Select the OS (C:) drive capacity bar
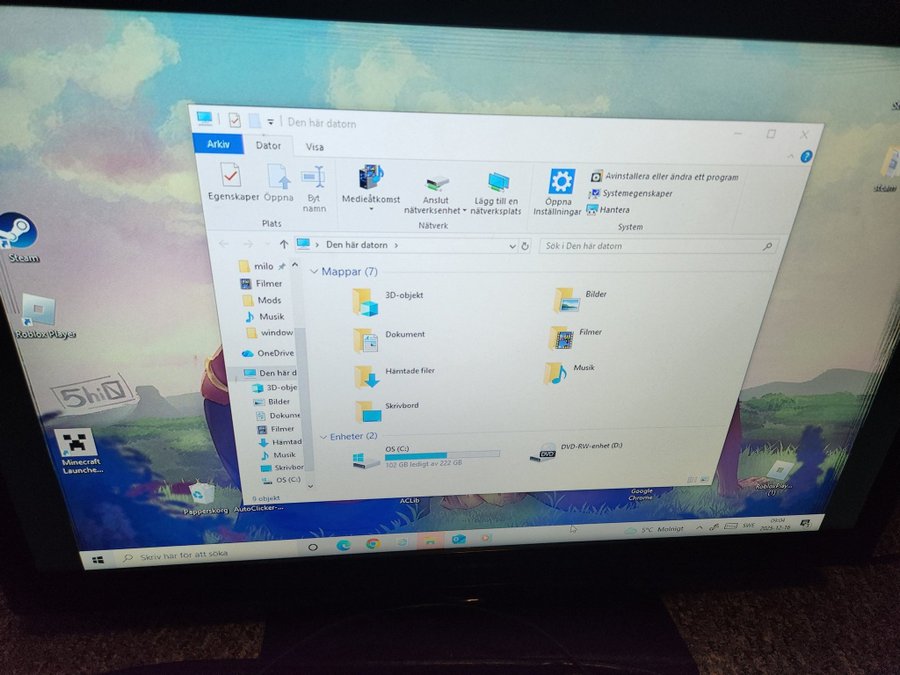The width and height of the screenshot is (900, 675). click(x=442, y=456)
